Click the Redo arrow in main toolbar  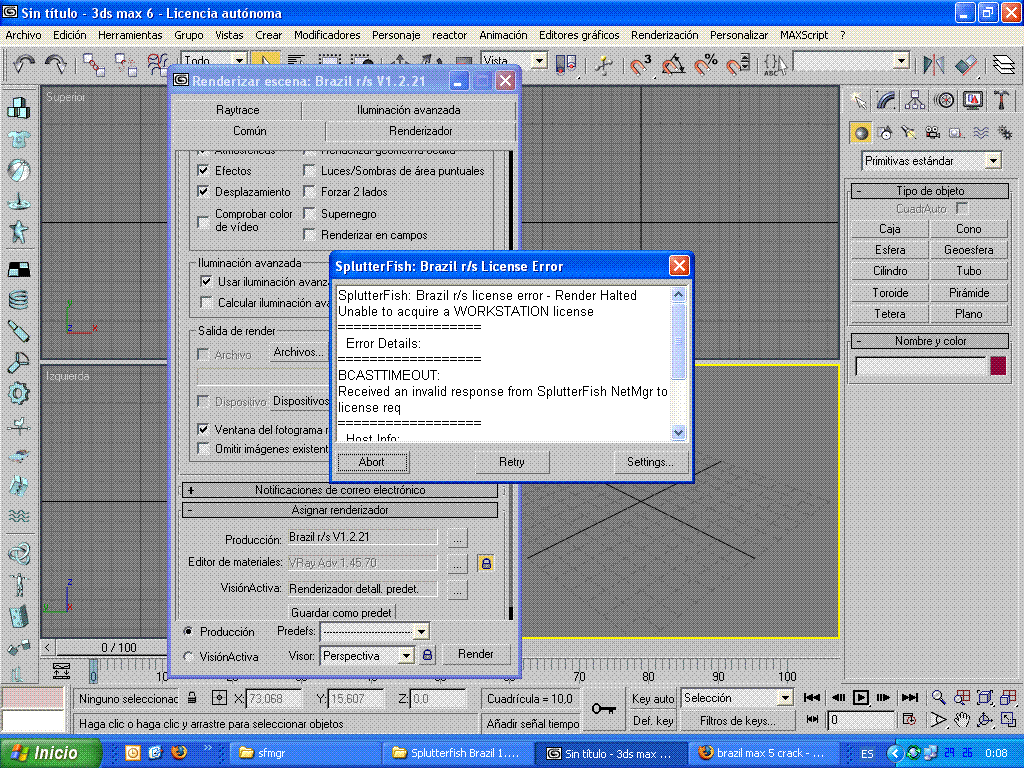click(56, 63)
